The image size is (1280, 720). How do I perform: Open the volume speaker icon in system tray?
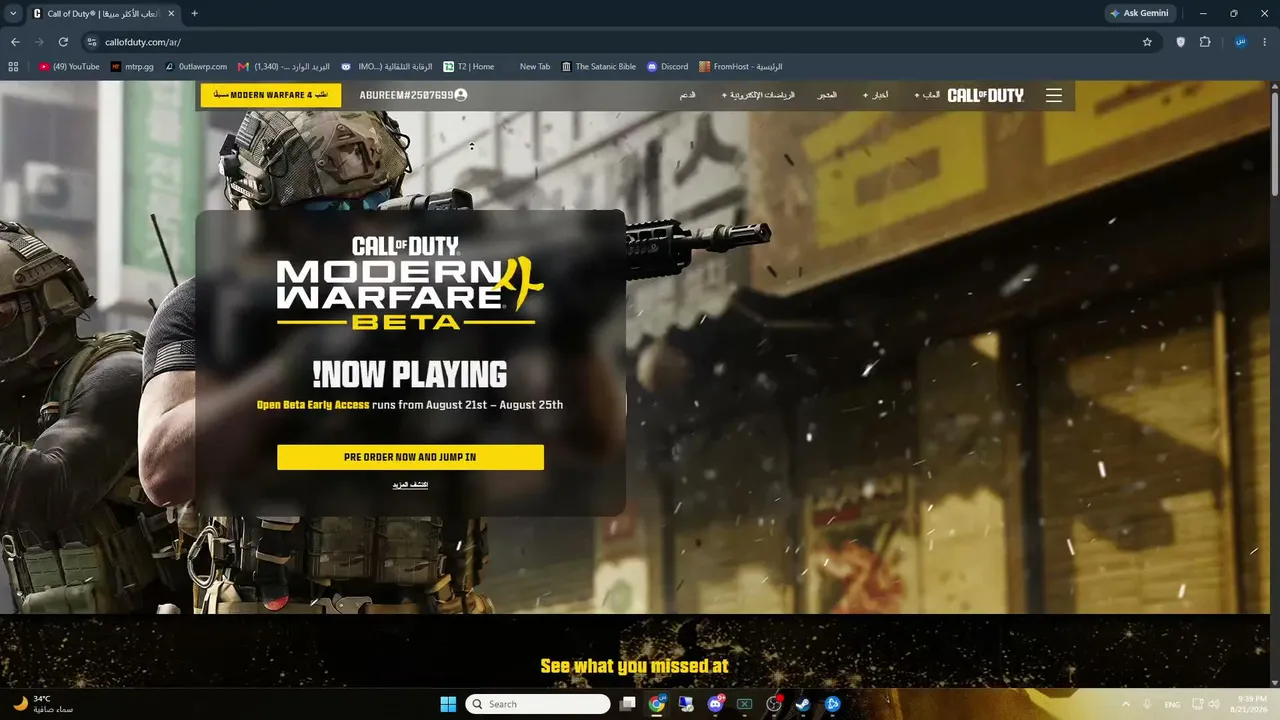[1214, 704]
